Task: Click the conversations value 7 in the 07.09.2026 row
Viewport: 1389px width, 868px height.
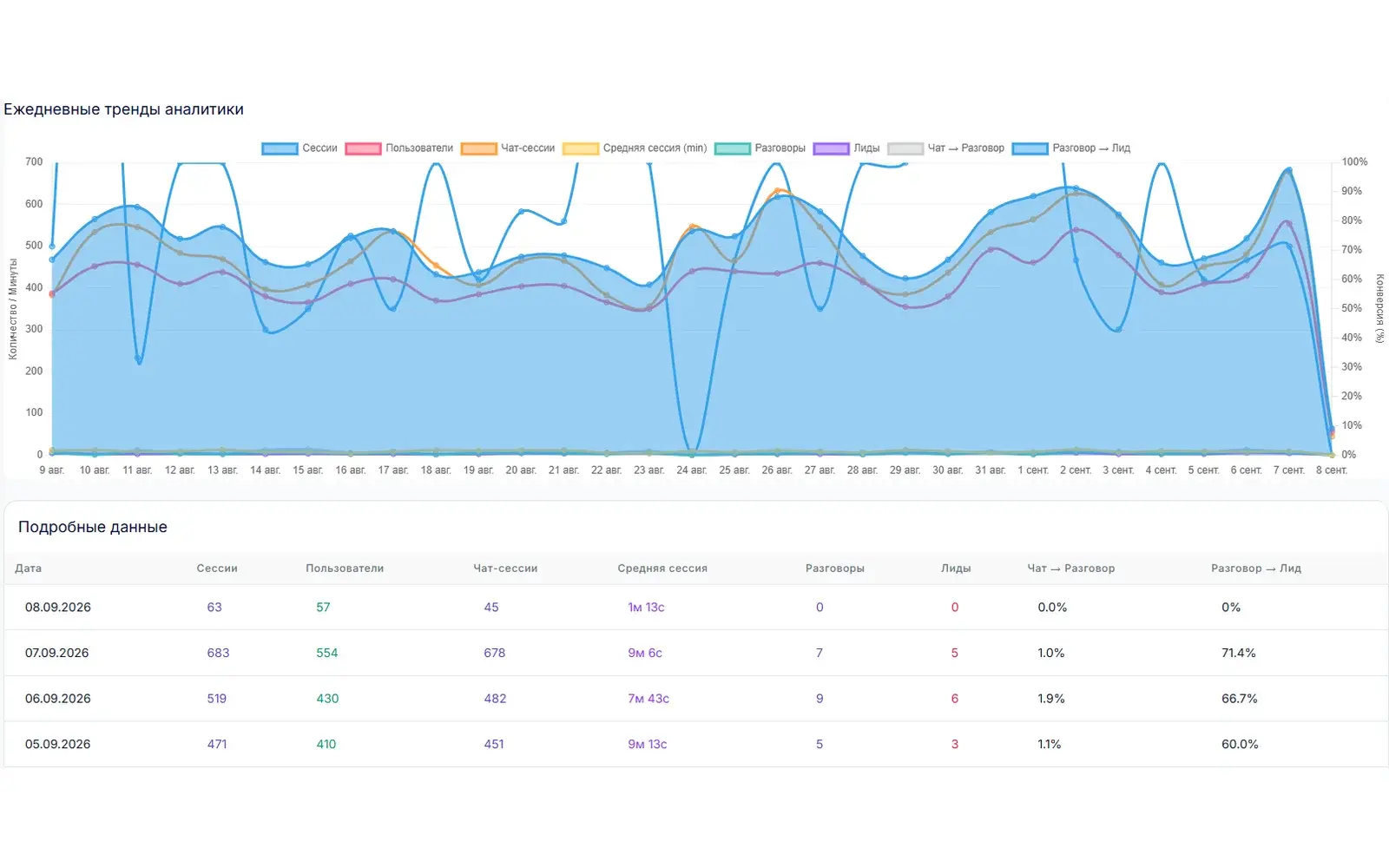Action: click(820, 653)
